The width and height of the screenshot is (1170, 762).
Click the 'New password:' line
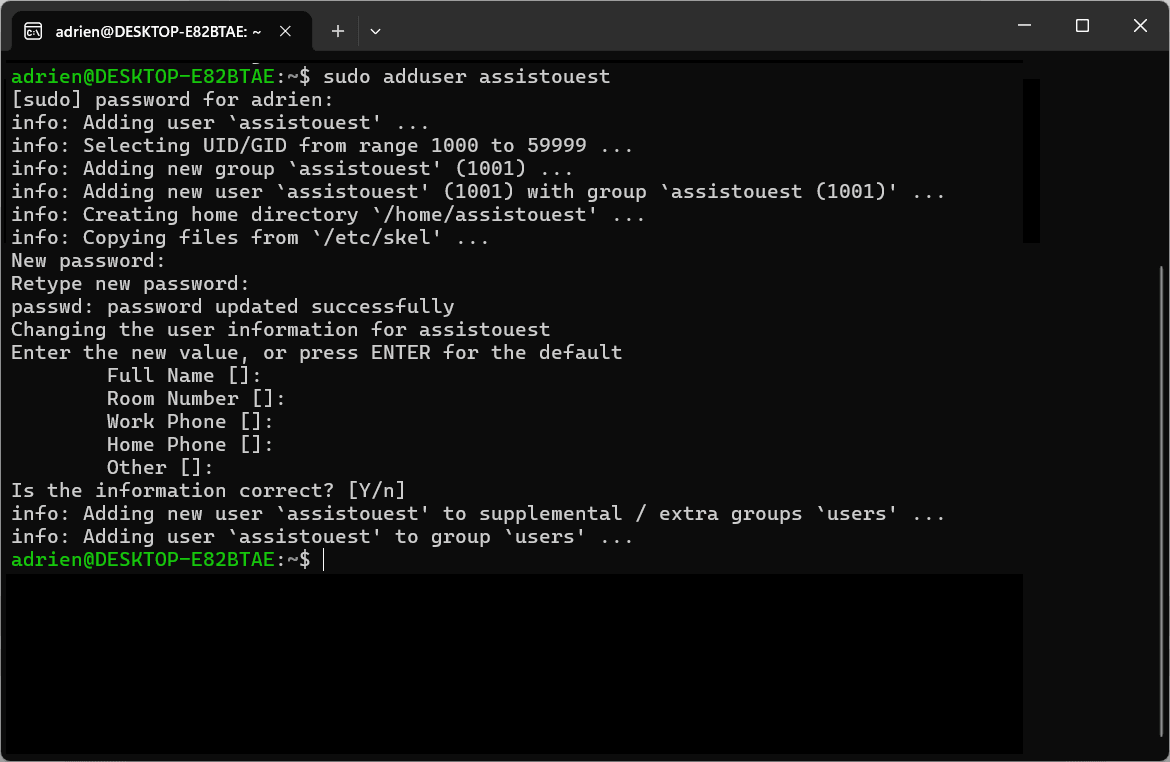88,260
